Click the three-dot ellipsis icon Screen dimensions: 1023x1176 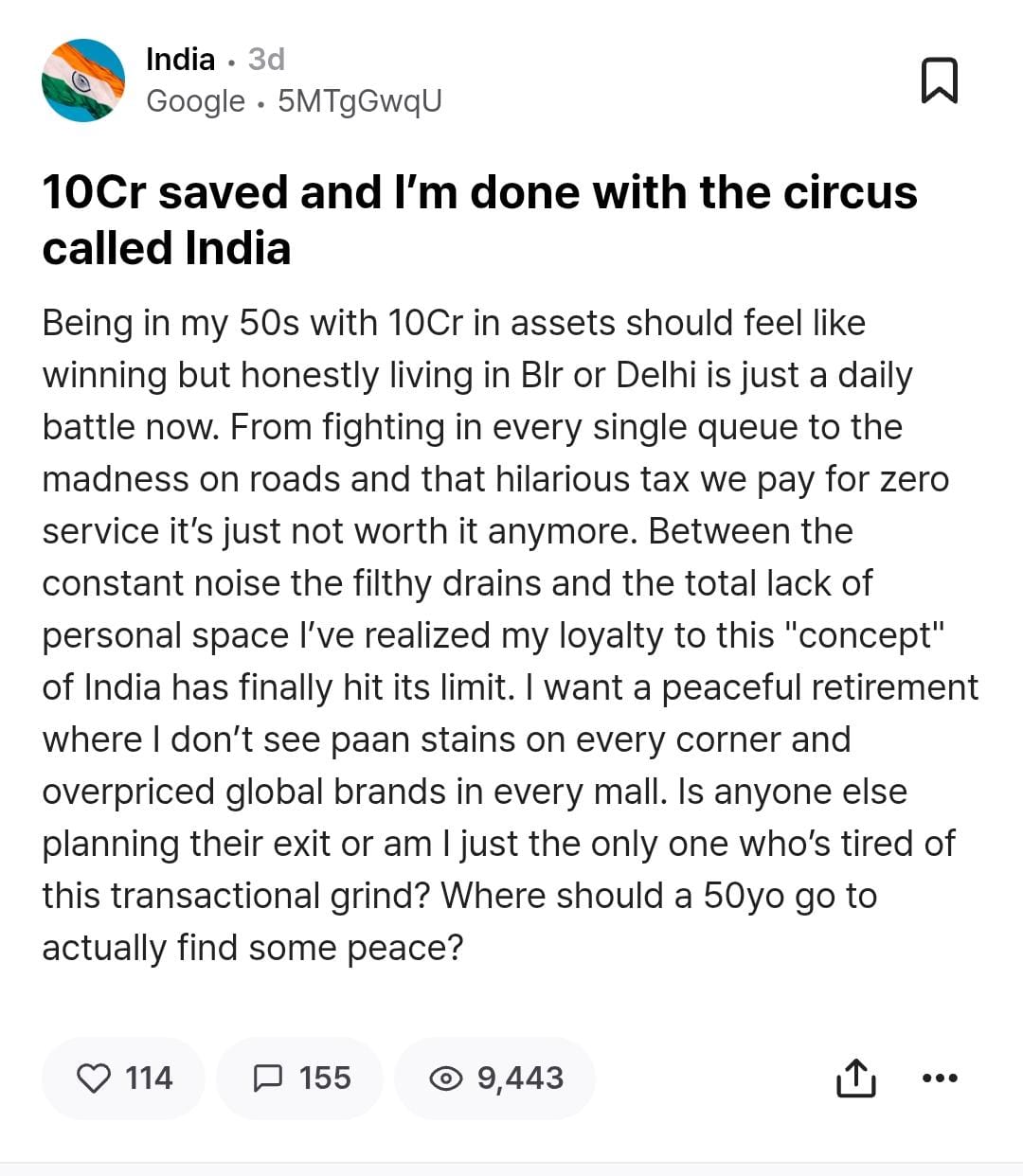[939, 1078]
